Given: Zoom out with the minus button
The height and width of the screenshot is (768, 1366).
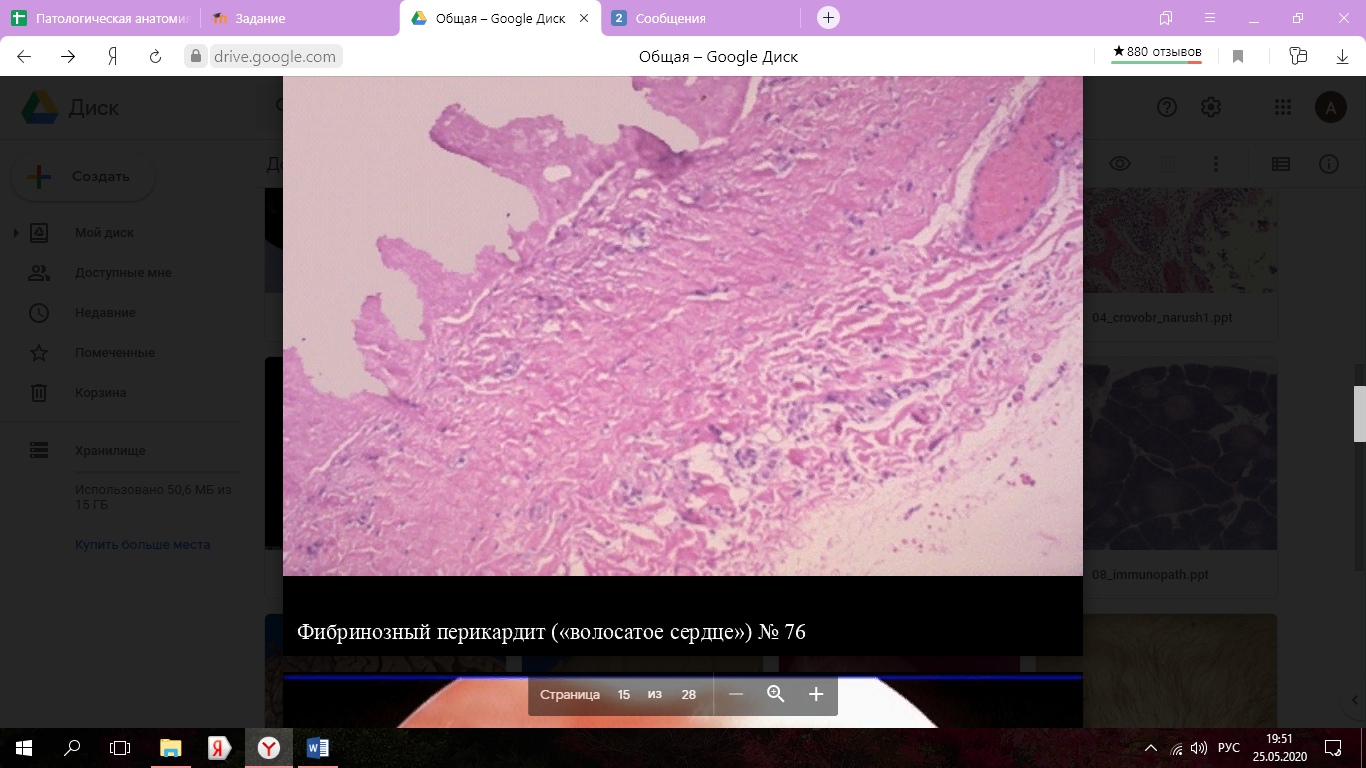Looking at the screenshot, I should click(736, 694).
